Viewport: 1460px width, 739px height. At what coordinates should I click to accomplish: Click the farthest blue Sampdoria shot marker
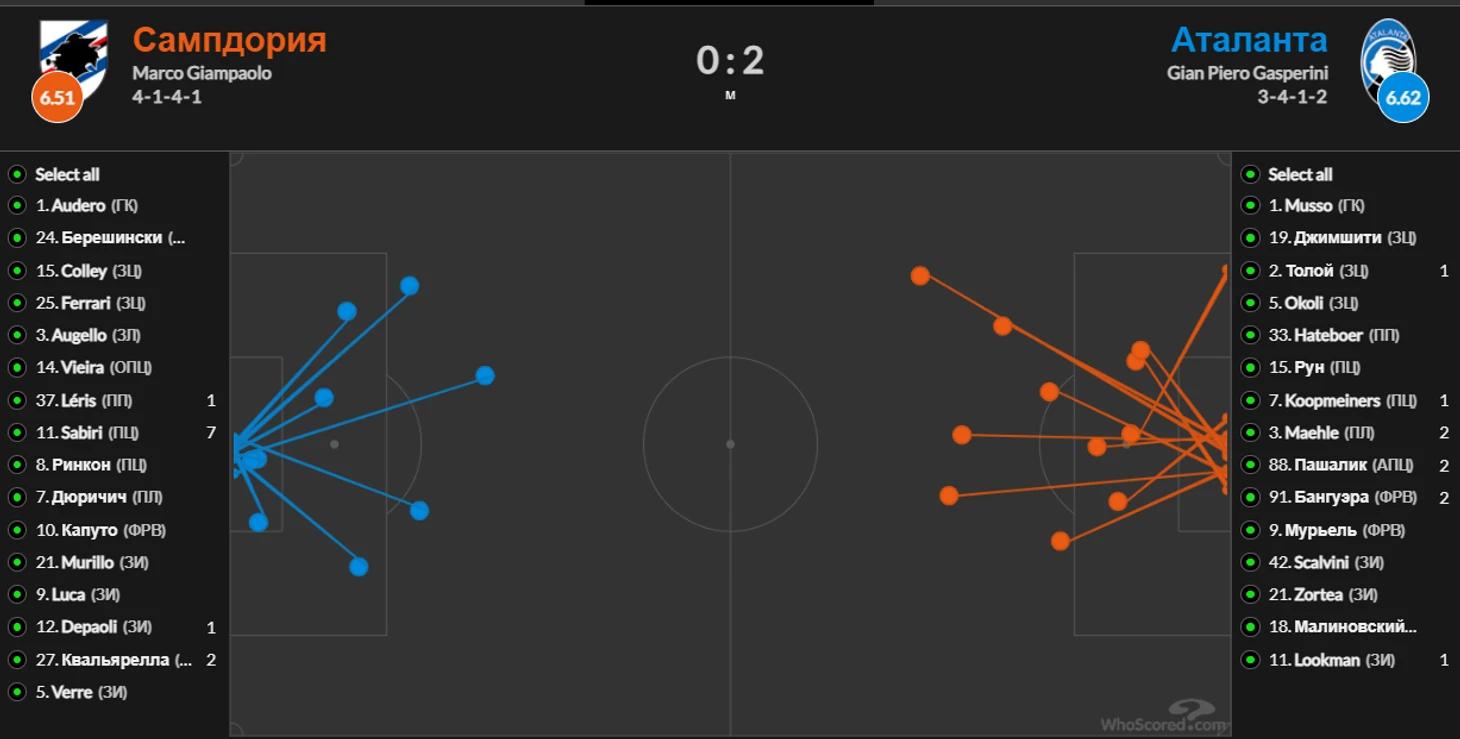tap(485, 376)
